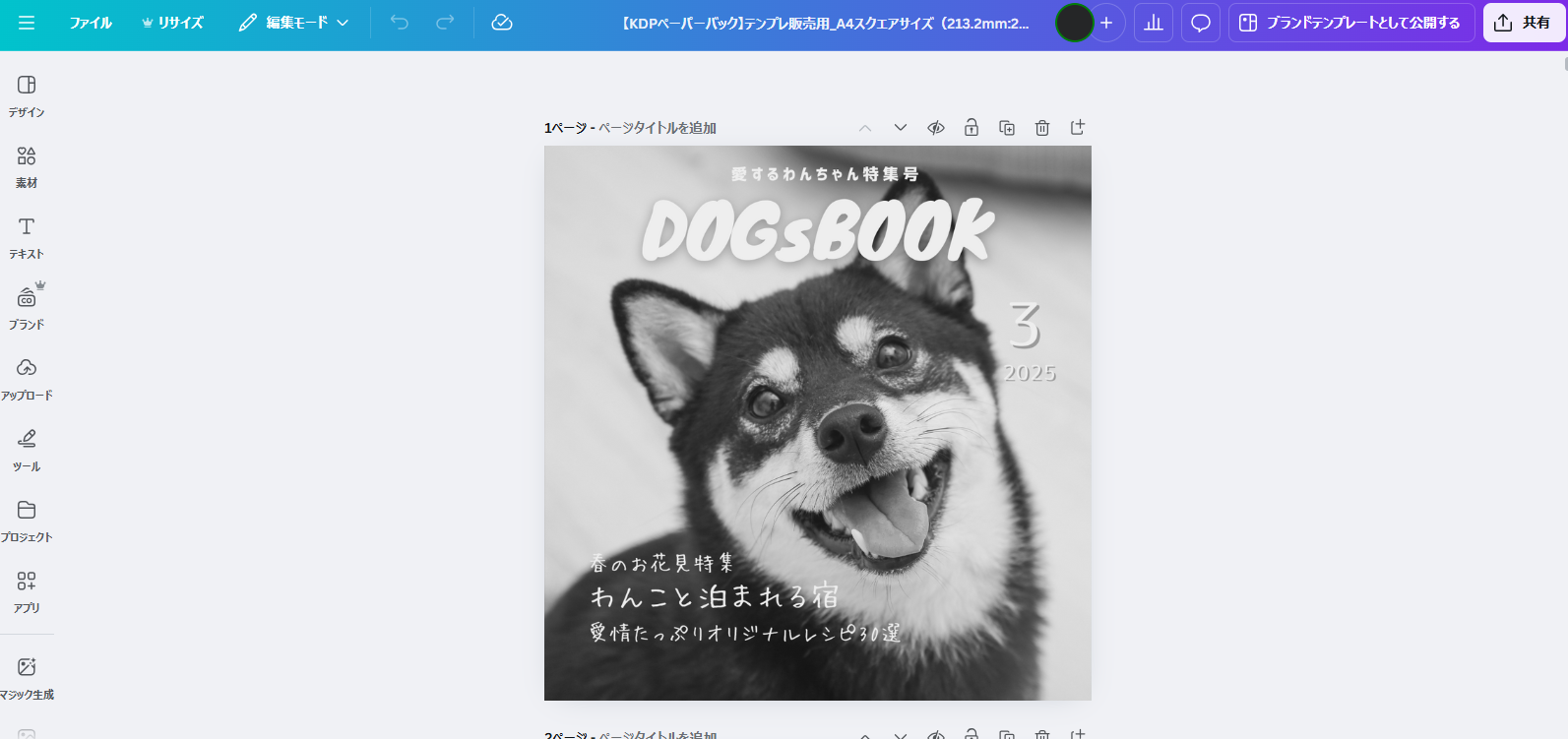Select the 2025 year text
Image resolution: width=1568 pixels, height=739 pixels.
[1030, 373]
